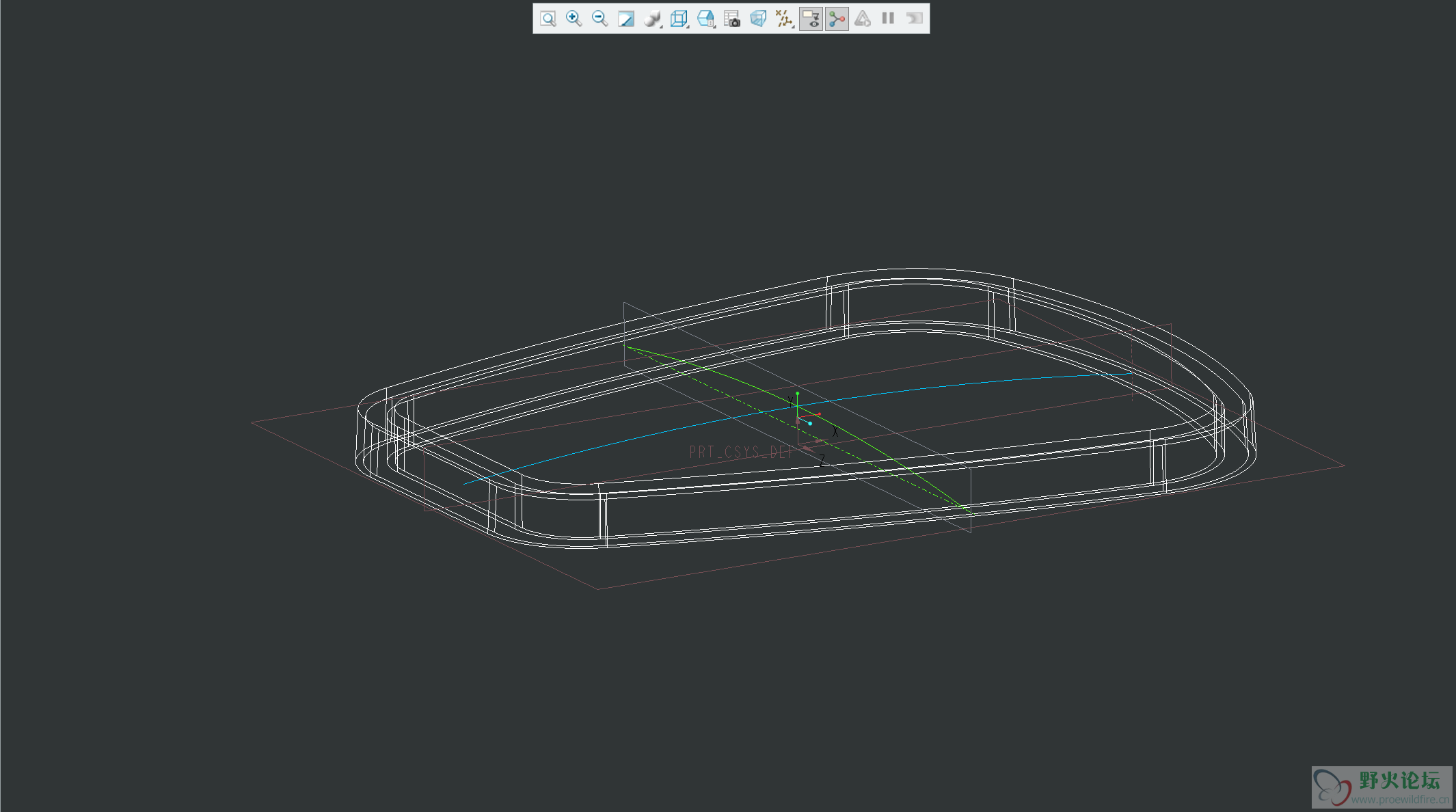Click the grayed triangle animation display icon
This screenshot has height=812, width=1456.
863,18
